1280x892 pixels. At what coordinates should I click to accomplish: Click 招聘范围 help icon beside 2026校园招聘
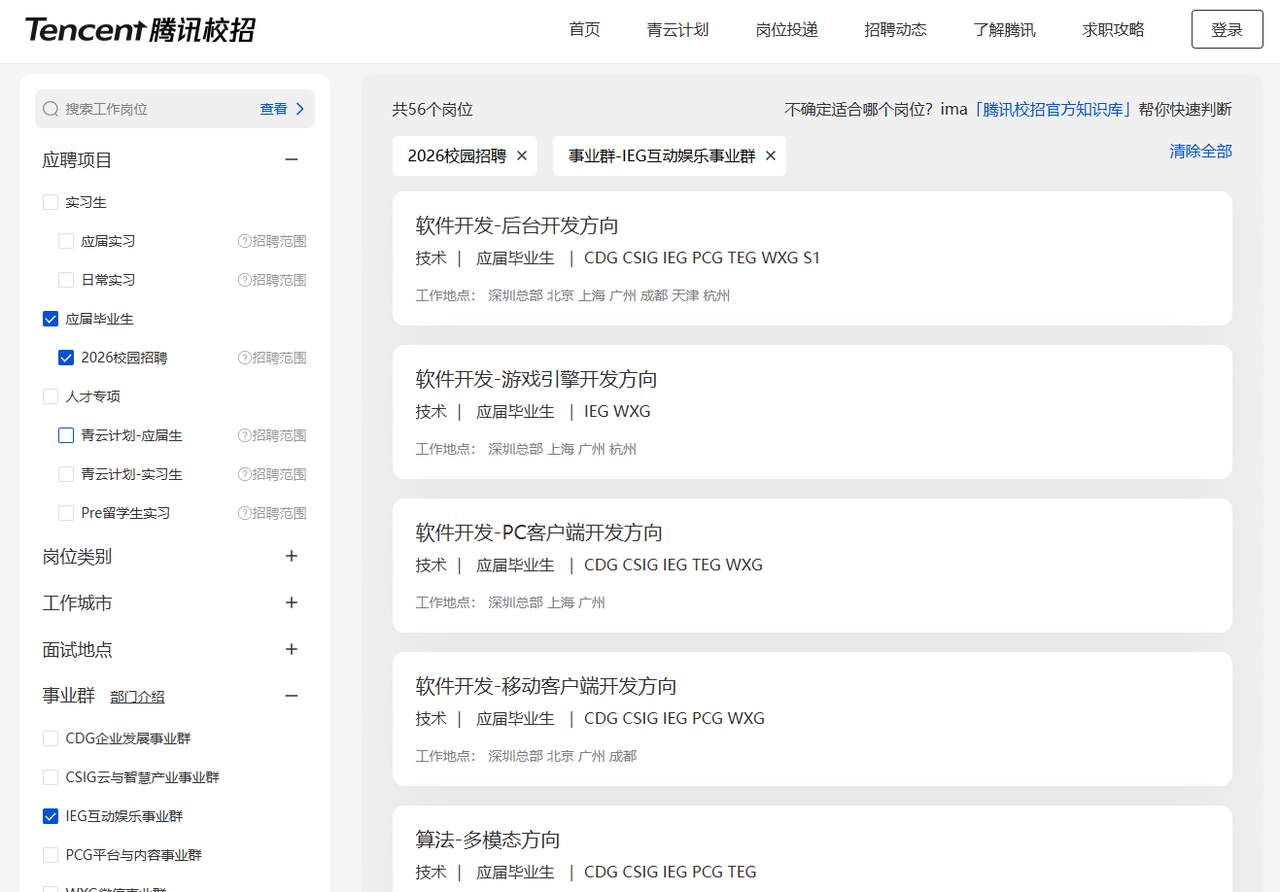(x=244, y=358)
